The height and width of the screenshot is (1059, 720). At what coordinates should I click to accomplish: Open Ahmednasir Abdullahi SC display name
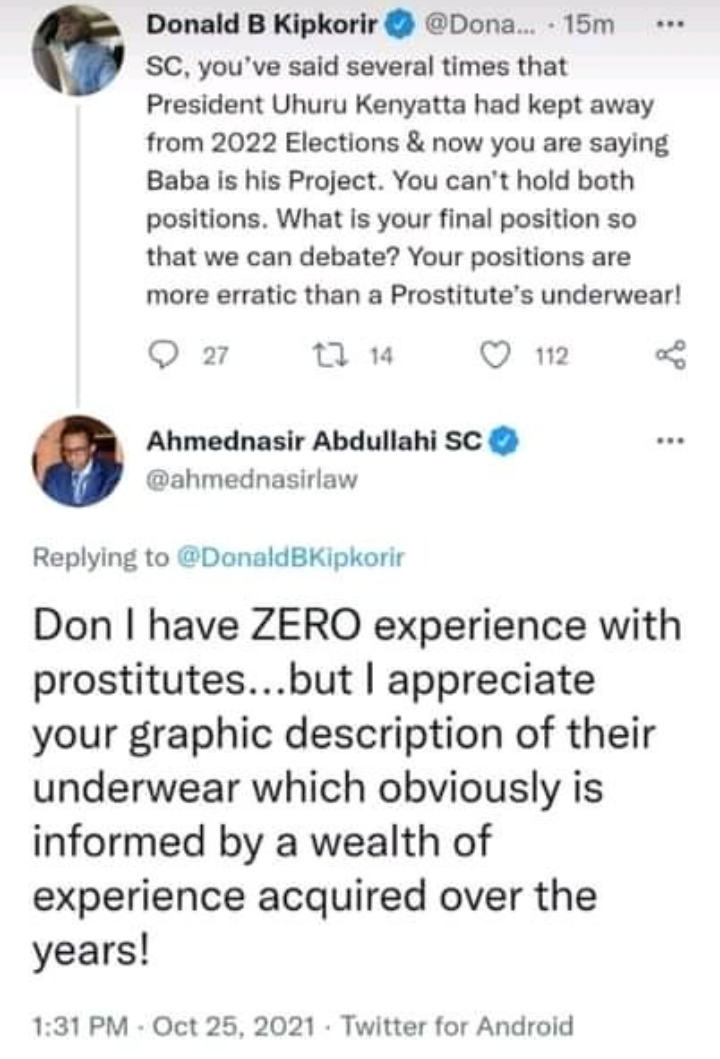(316, 439)
